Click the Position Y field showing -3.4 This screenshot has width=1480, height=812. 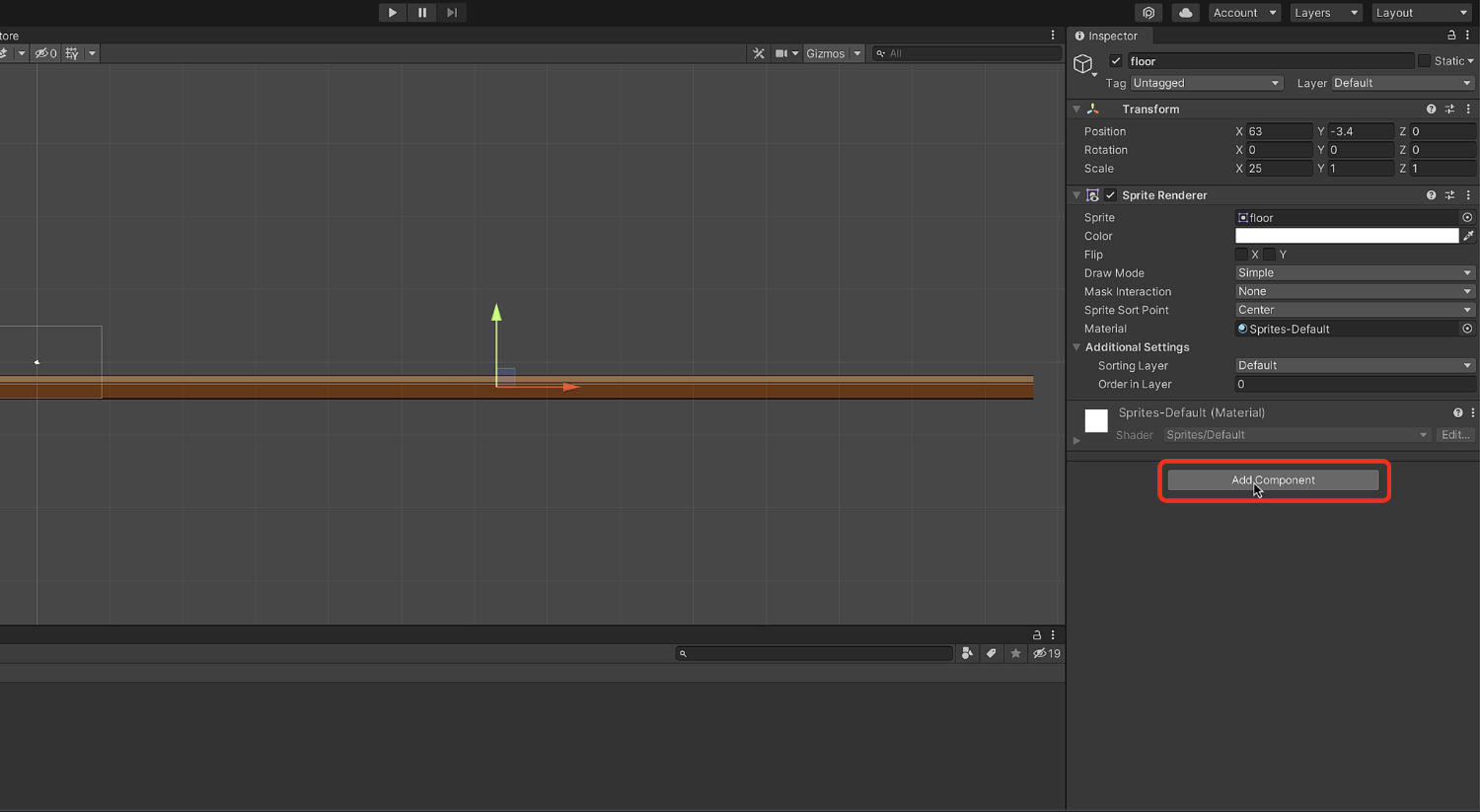1361,131
